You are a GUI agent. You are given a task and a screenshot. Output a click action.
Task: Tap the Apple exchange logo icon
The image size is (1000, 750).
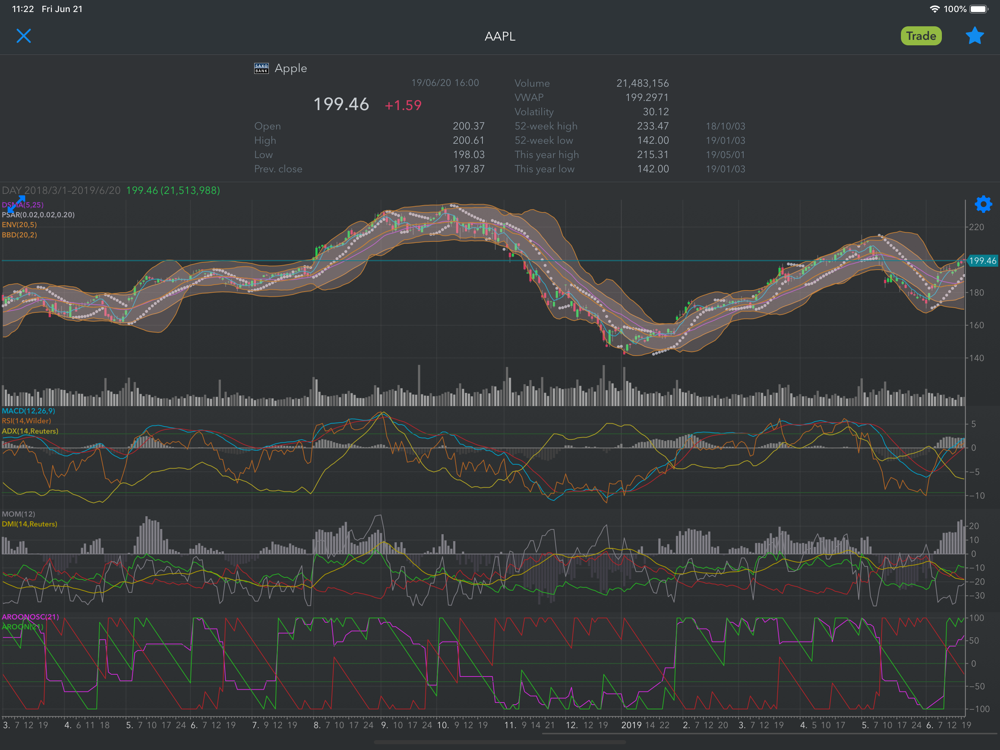pos(261,69)
